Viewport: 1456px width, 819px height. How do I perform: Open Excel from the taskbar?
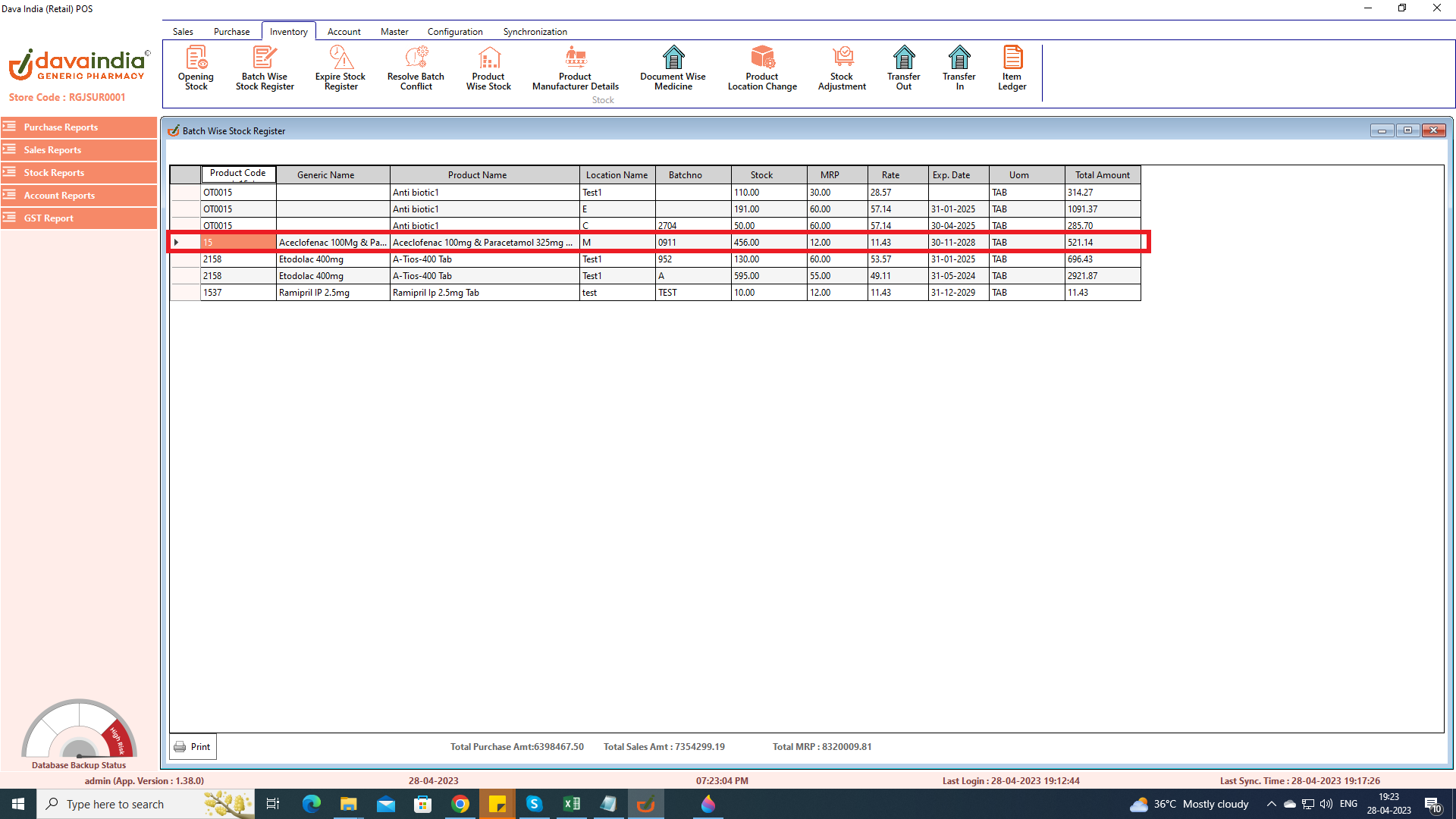[x=571, y=804]
